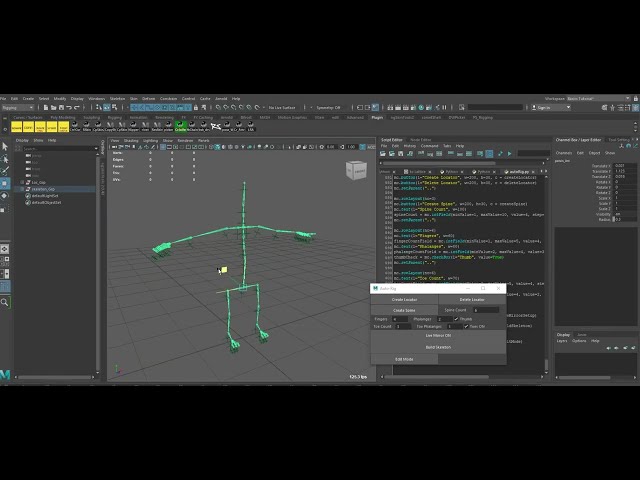Screen dimensions: 640x480
Task: Click the Maya logo icon at bottom left
Action: [x=5, y=375]
